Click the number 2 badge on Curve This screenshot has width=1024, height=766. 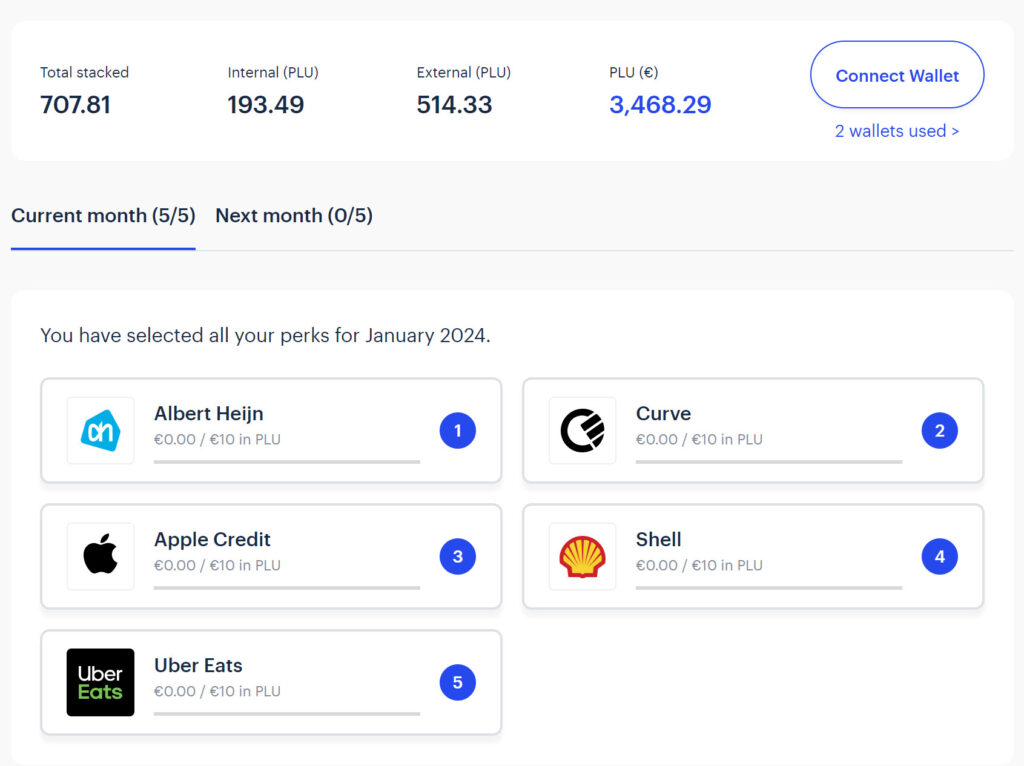pyautogui.click(x=939, y=430)
